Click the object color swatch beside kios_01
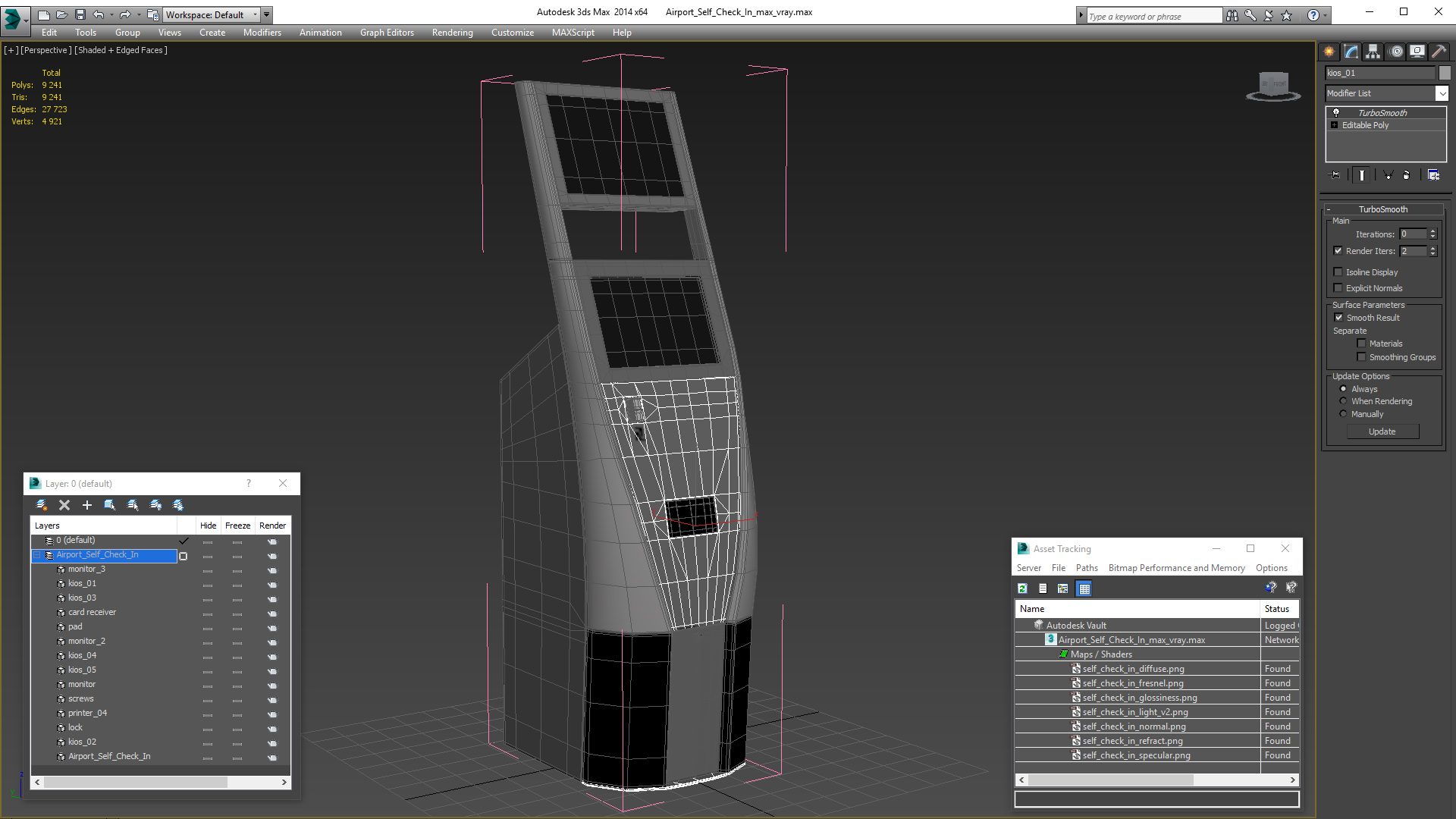The width and height of the screenshot is (1456, 819). pyautogui.click(x=1445, y=73)
